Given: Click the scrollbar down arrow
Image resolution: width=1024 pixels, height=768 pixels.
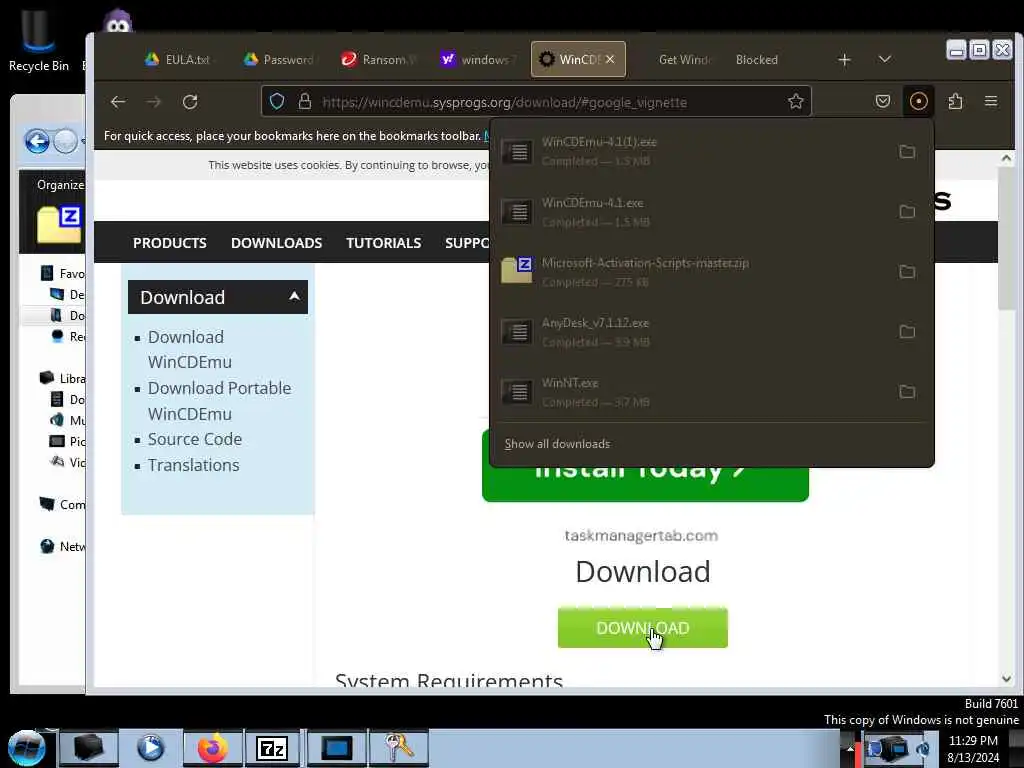Looking at the screenshot, I should coord(1006,679).
